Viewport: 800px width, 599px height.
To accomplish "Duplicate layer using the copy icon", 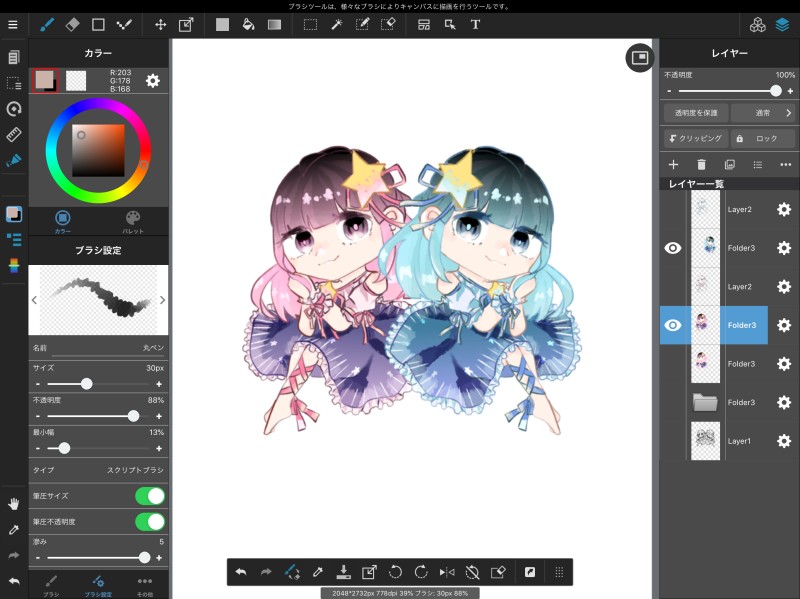I will click(730, 164).
